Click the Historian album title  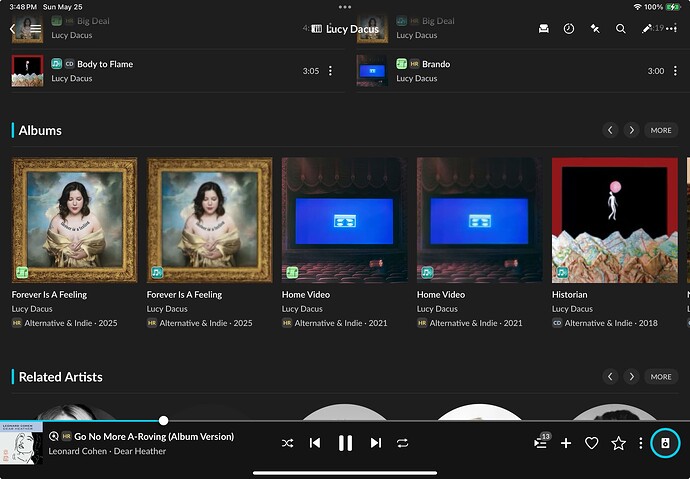pyautogui.click(x=569, y=295)
